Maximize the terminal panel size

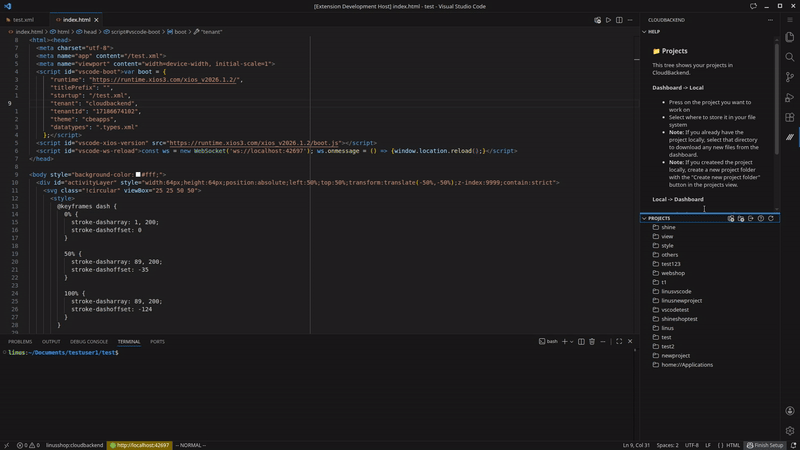tap(619, 341)
